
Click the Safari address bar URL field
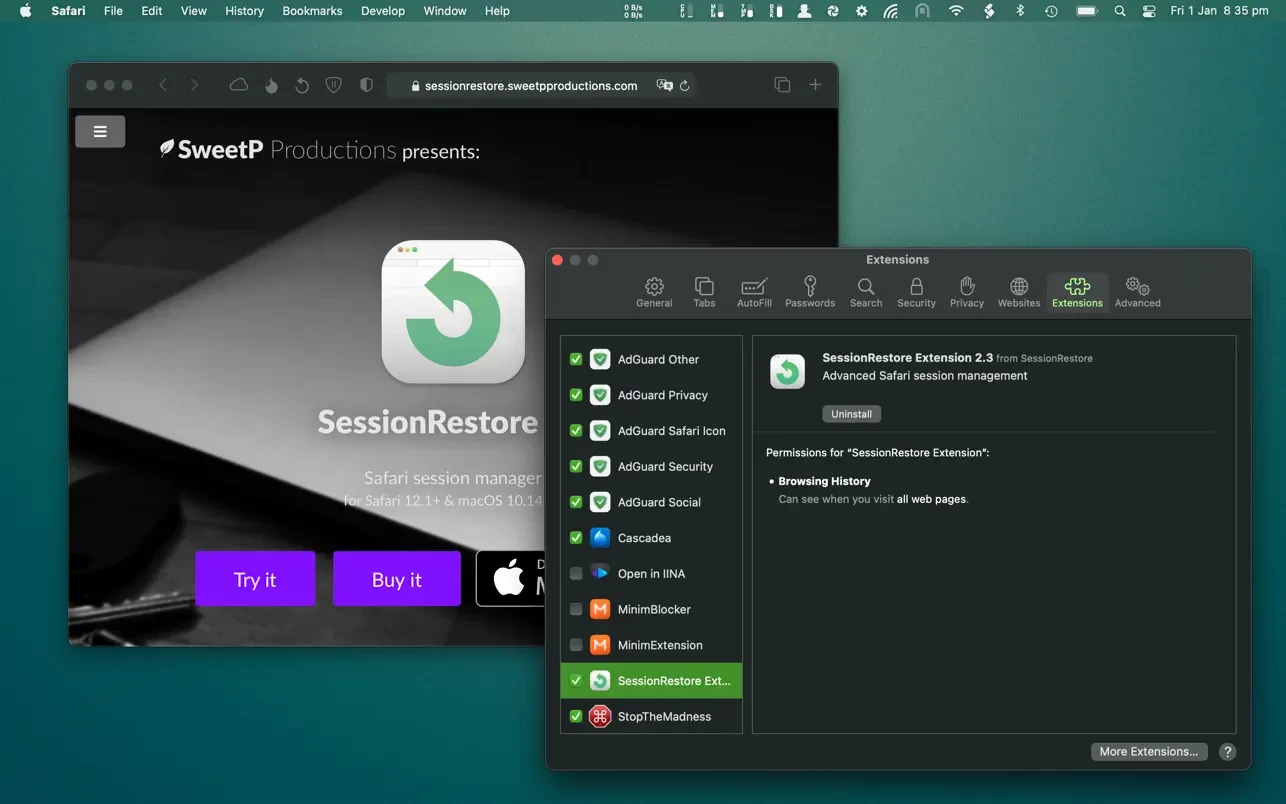click(x=530, y=86)
